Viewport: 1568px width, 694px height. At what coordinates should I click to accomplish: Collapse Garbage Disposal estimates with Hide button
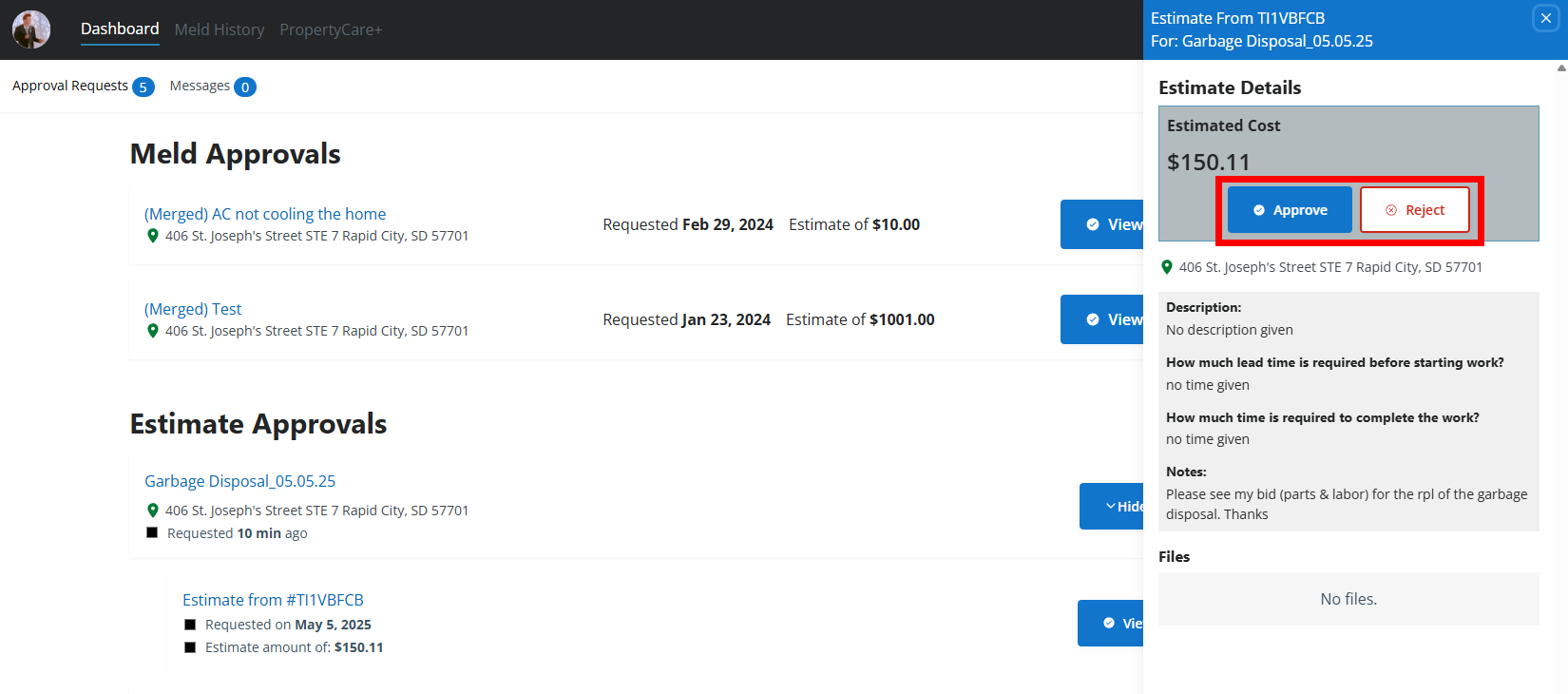(1113, 507)
